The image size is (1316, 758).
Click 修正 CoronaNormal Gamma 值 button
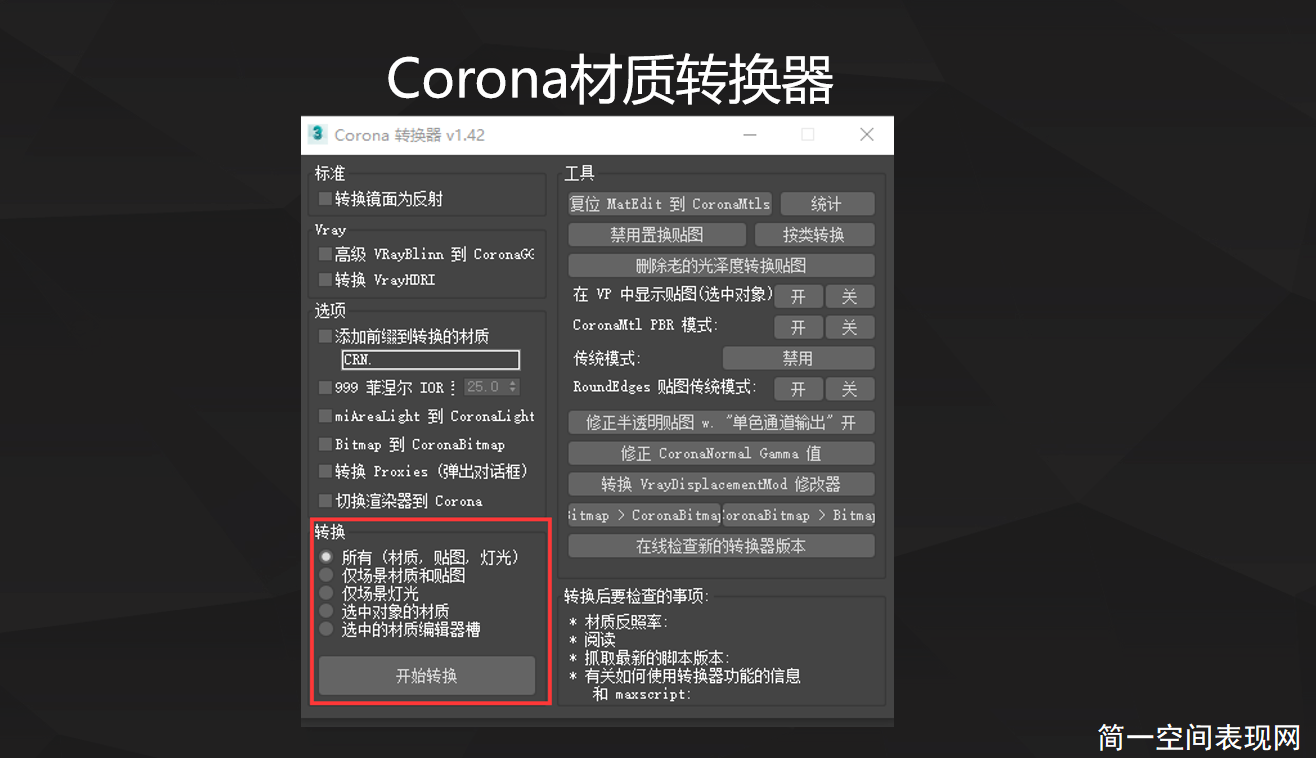[721, 453]
